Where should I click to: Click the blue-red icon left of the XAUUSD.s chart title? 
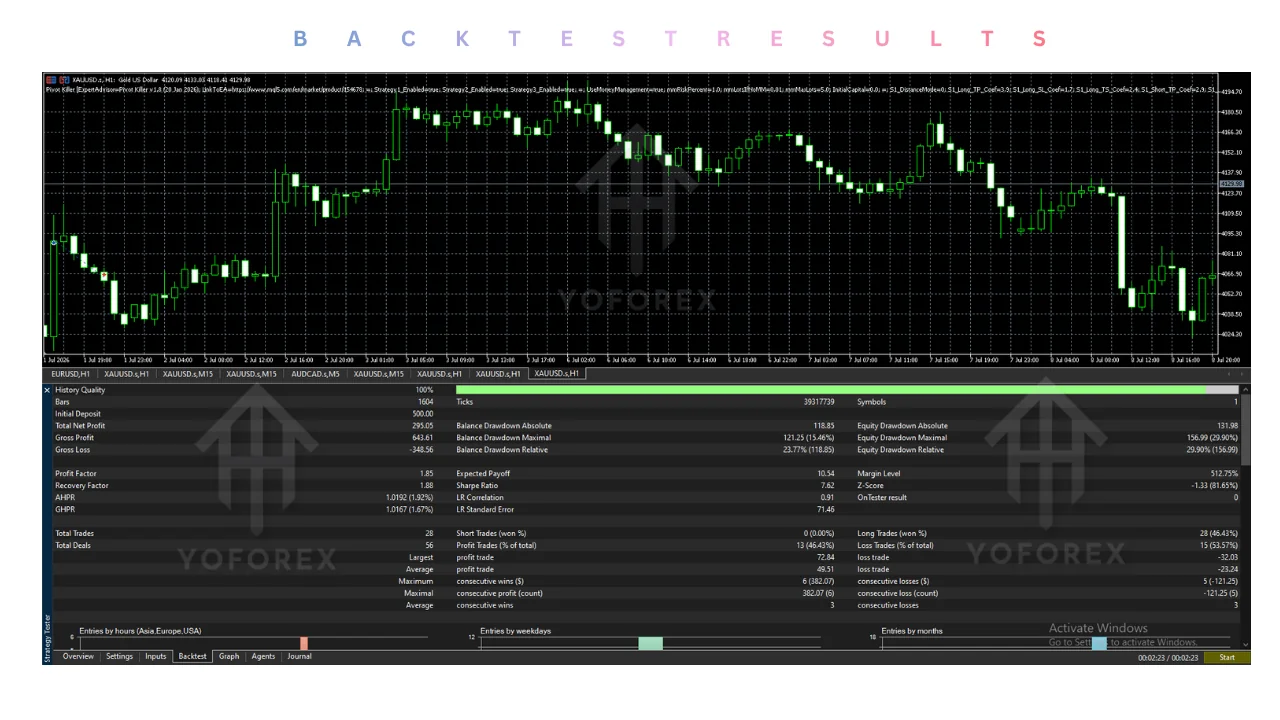tap(50, 79)
